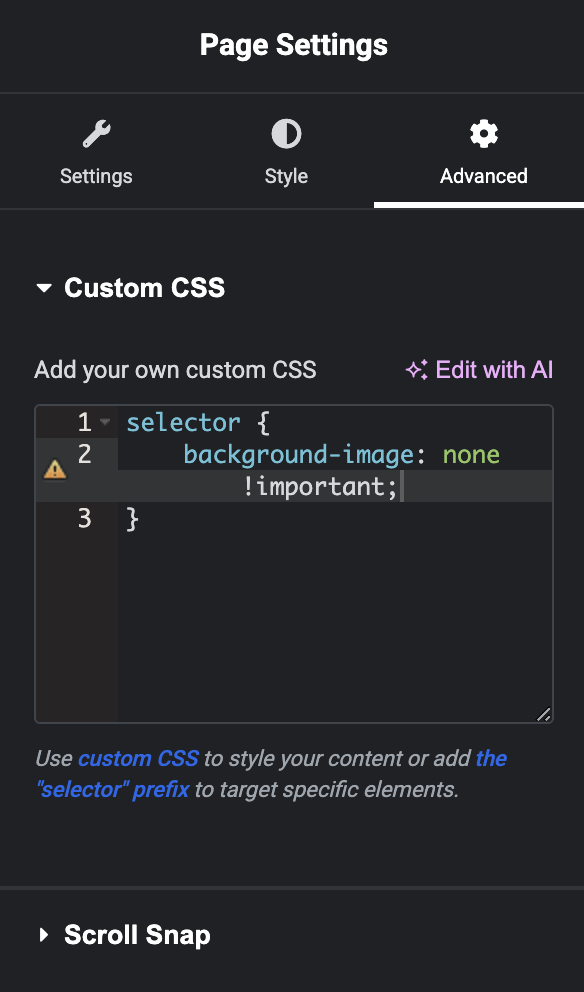Switch to the Settings tab label
Viewport: 584px width, 992px height.
[96, 176]
